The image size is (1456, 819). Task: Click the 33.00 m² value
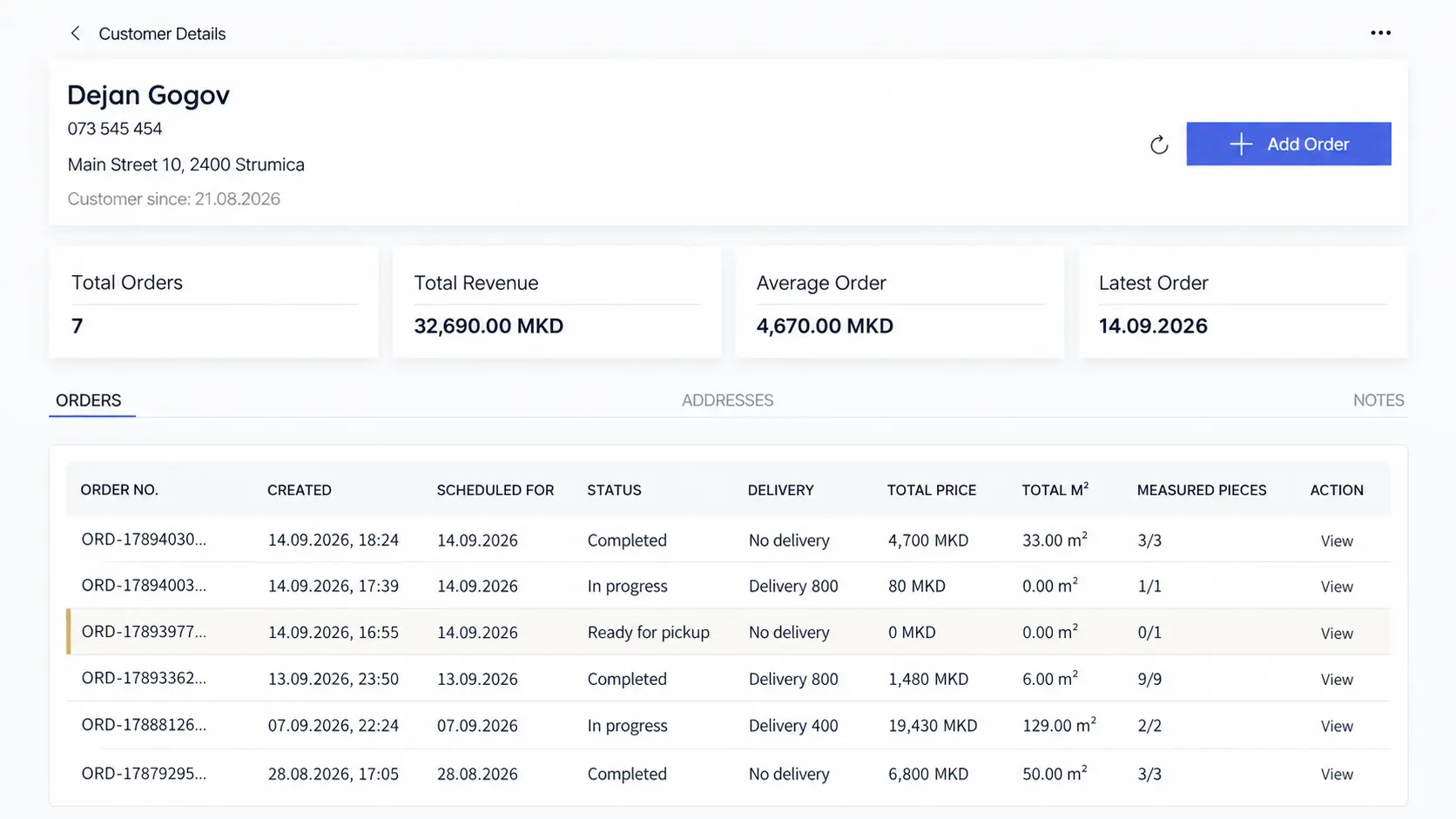[1055, 540]
